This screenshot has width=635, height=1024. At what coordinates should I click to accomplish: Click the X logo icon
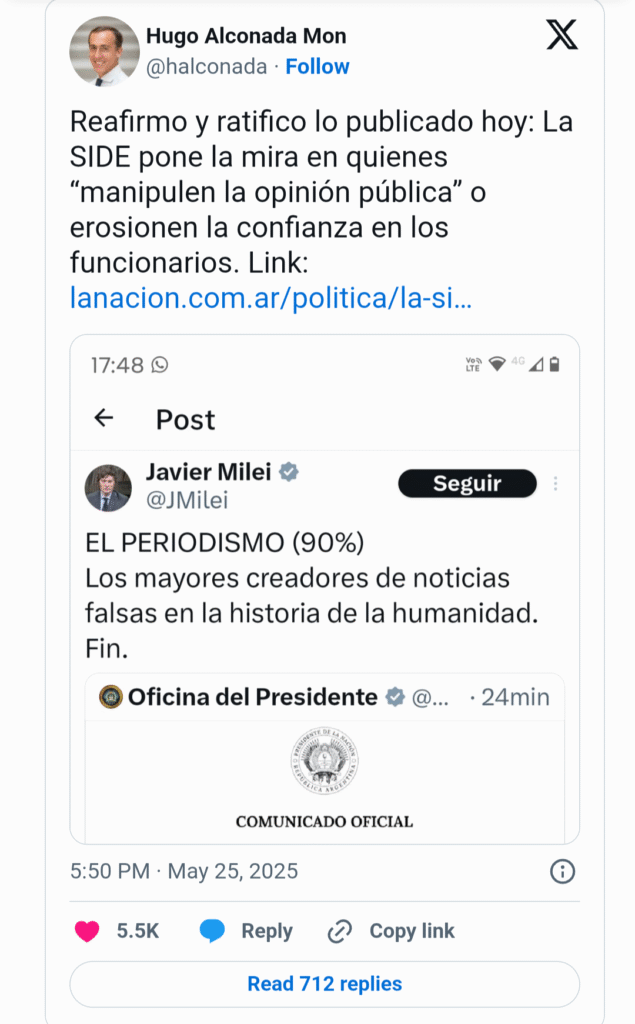562,36
